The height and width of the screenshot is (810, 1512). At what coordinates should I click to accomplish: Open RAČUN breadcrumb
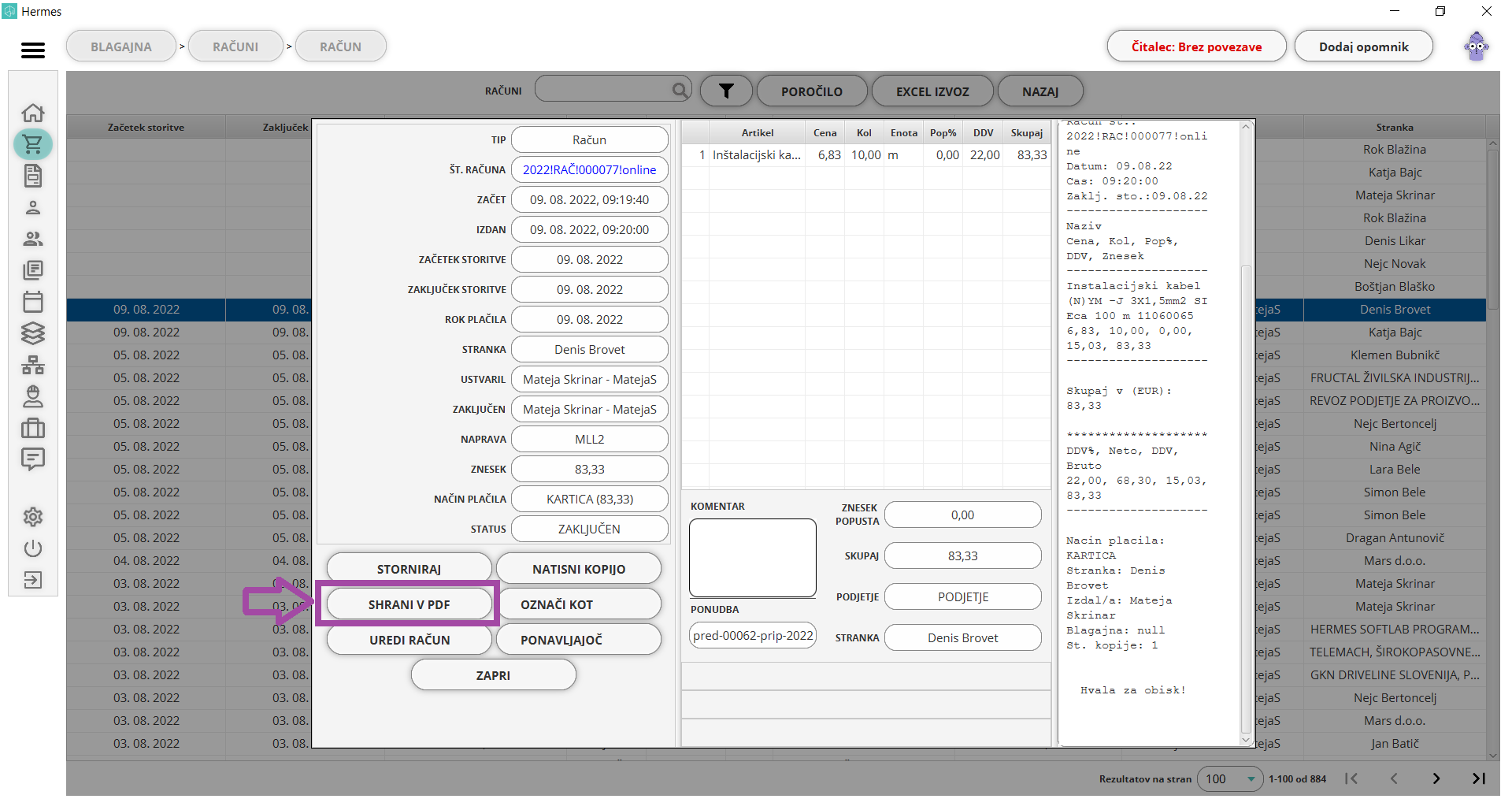click(x=341, y=46)
